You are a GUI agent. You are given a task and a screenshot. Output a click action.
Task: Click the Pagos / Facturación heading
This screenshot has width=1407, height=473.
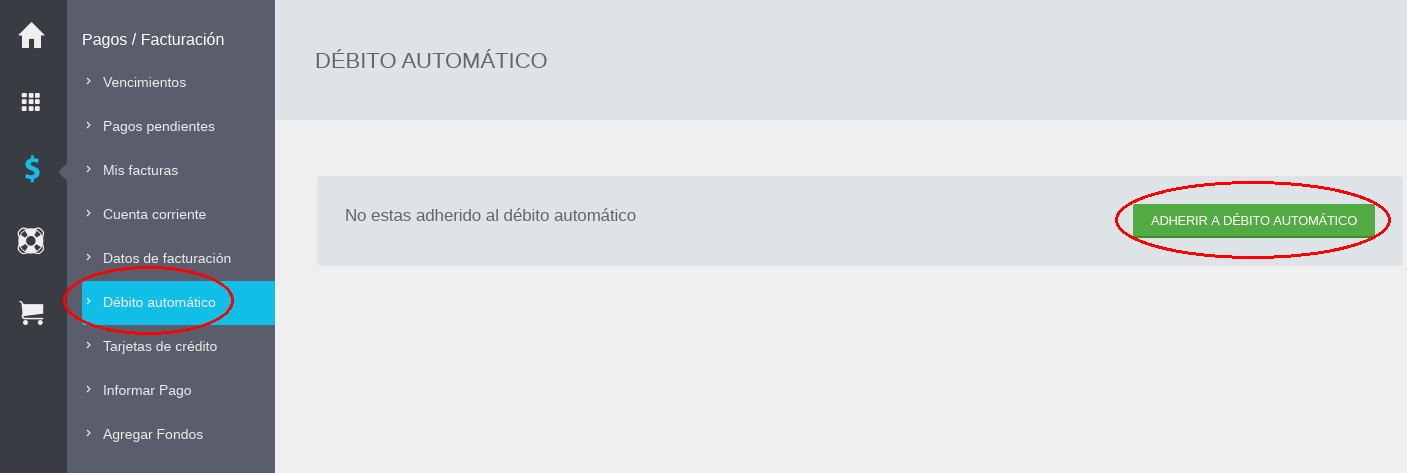coord(153,39)
